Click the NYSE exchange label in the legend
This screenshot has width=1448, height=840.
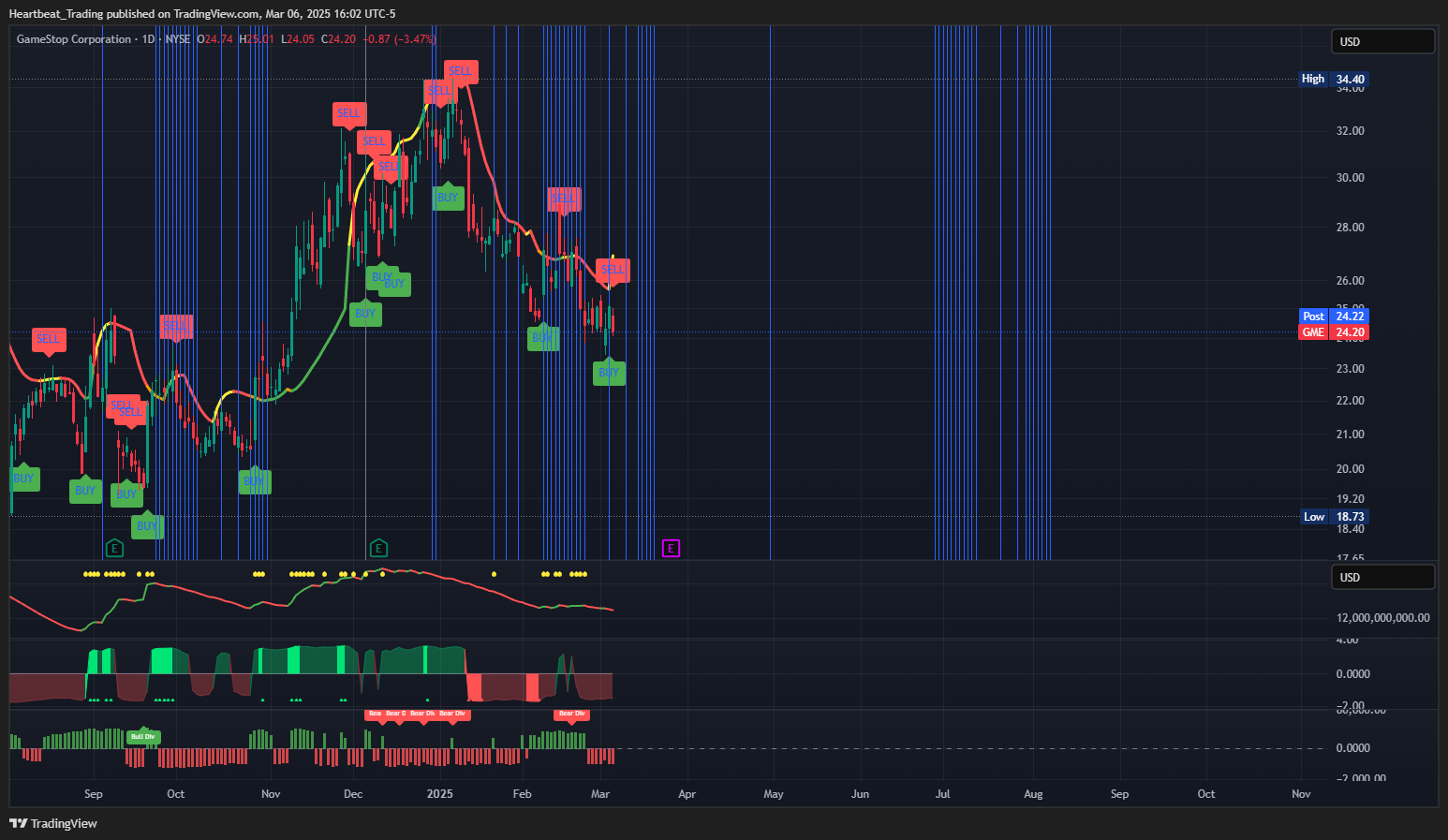pos(178,39)
